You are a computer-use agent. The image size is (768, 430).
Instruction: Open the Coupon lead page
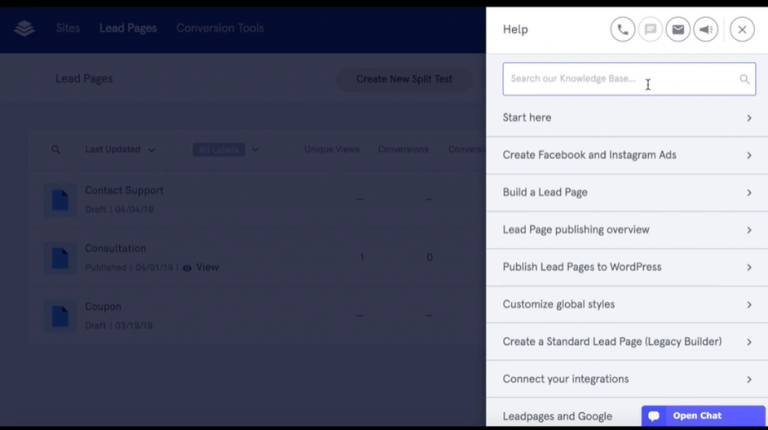[x=103, y=307]
